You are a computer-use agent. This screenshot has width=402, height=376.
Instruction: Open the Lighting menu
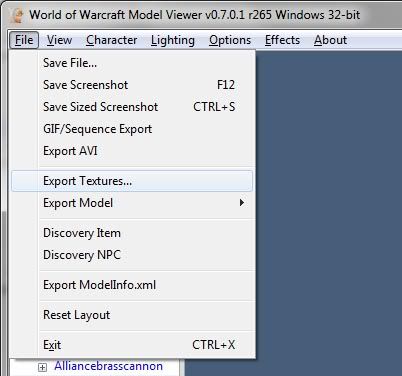(173, 40)
